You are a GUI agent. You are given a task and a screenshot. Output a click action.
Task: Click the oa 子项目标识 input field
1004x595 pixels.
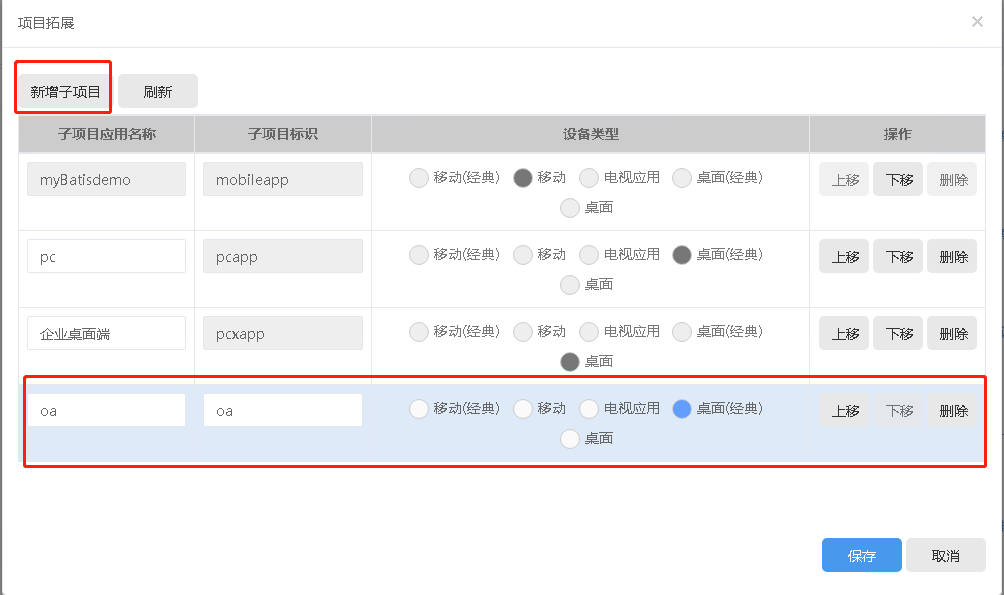click(283, 410)
